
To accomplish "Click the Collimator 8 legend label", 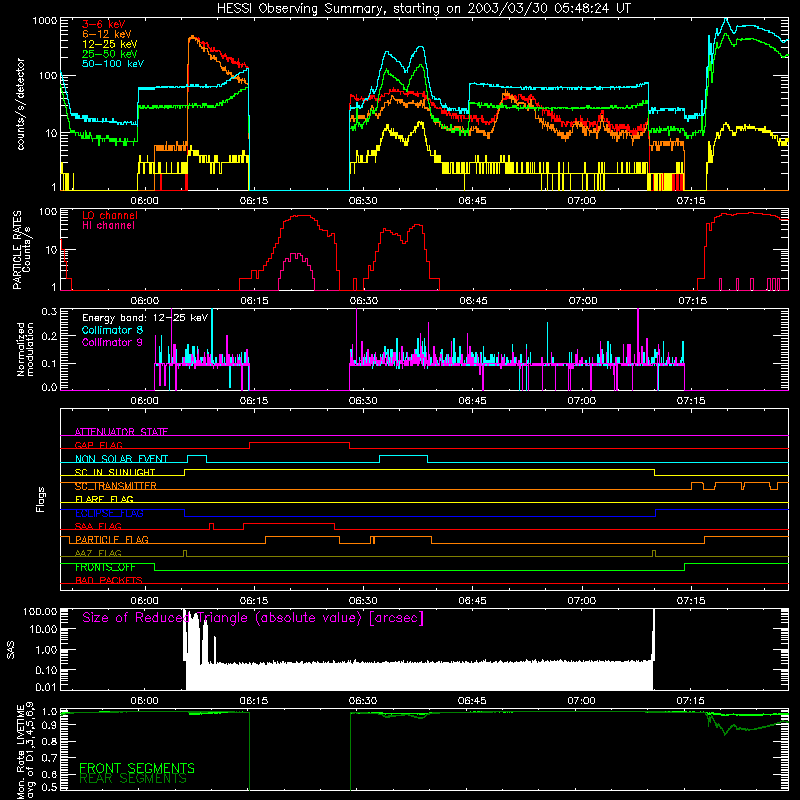I will point(112,330).
